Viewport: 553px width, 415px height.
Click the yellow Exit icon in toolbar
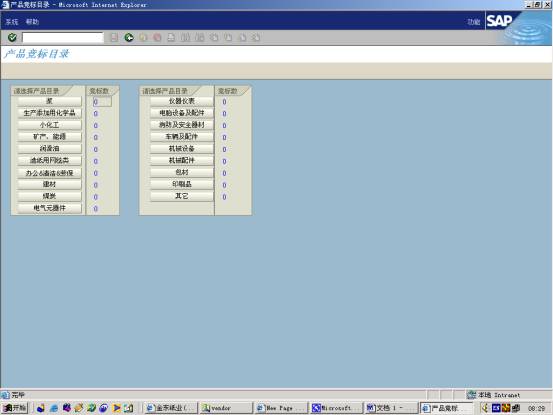[x=143, y=37]
